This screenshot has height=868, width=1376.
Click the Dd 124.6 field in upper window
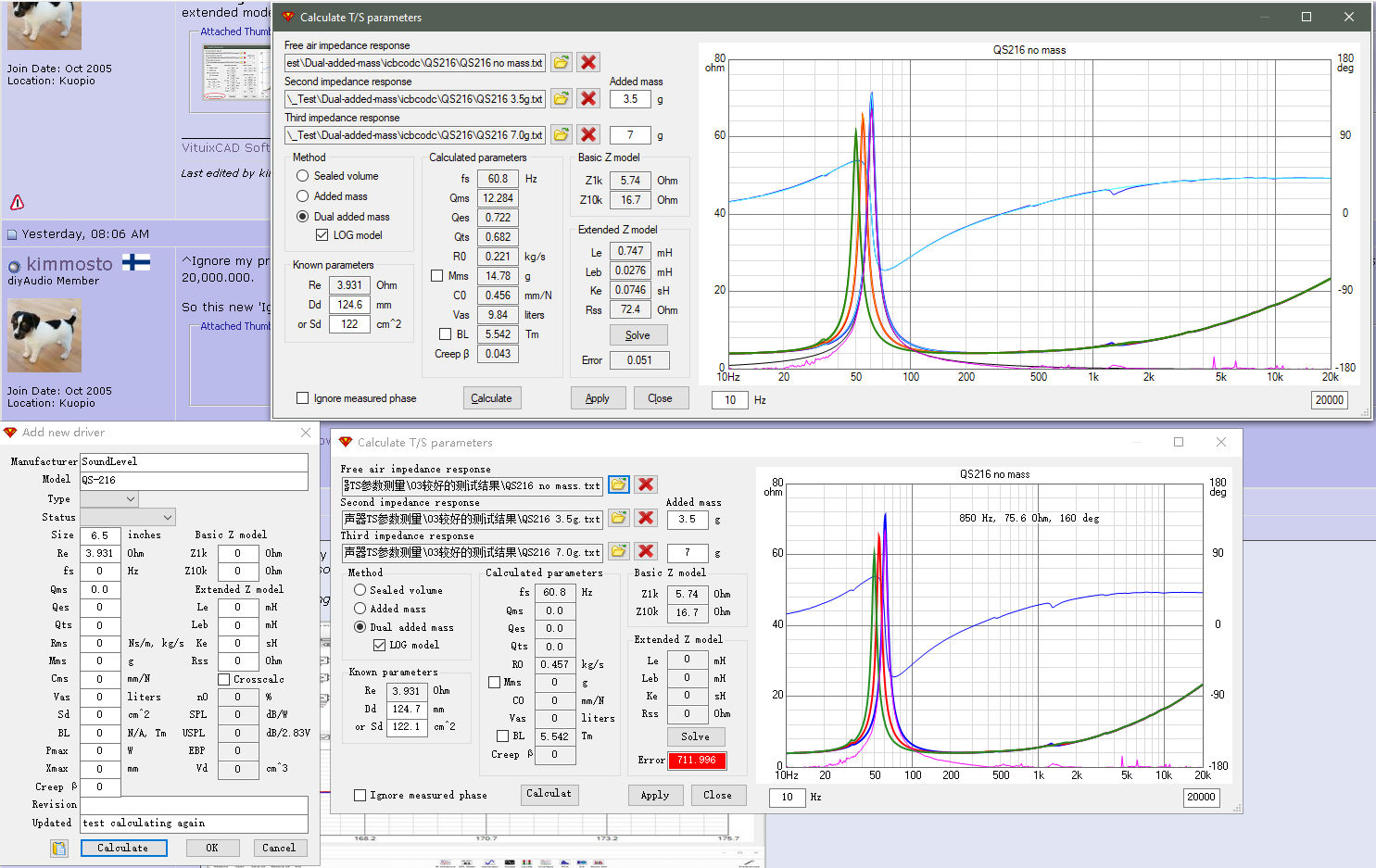tap(349, 305)
